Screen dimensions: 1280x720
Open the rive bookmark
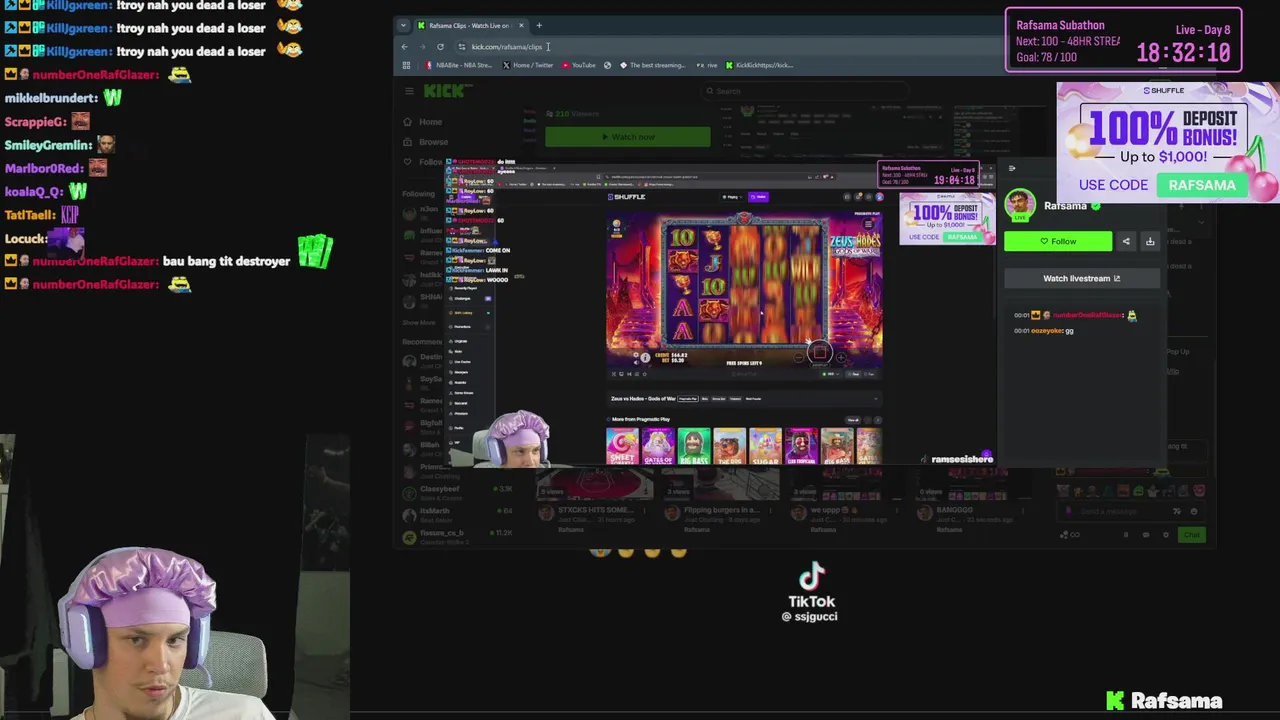[x=708, y=65]
